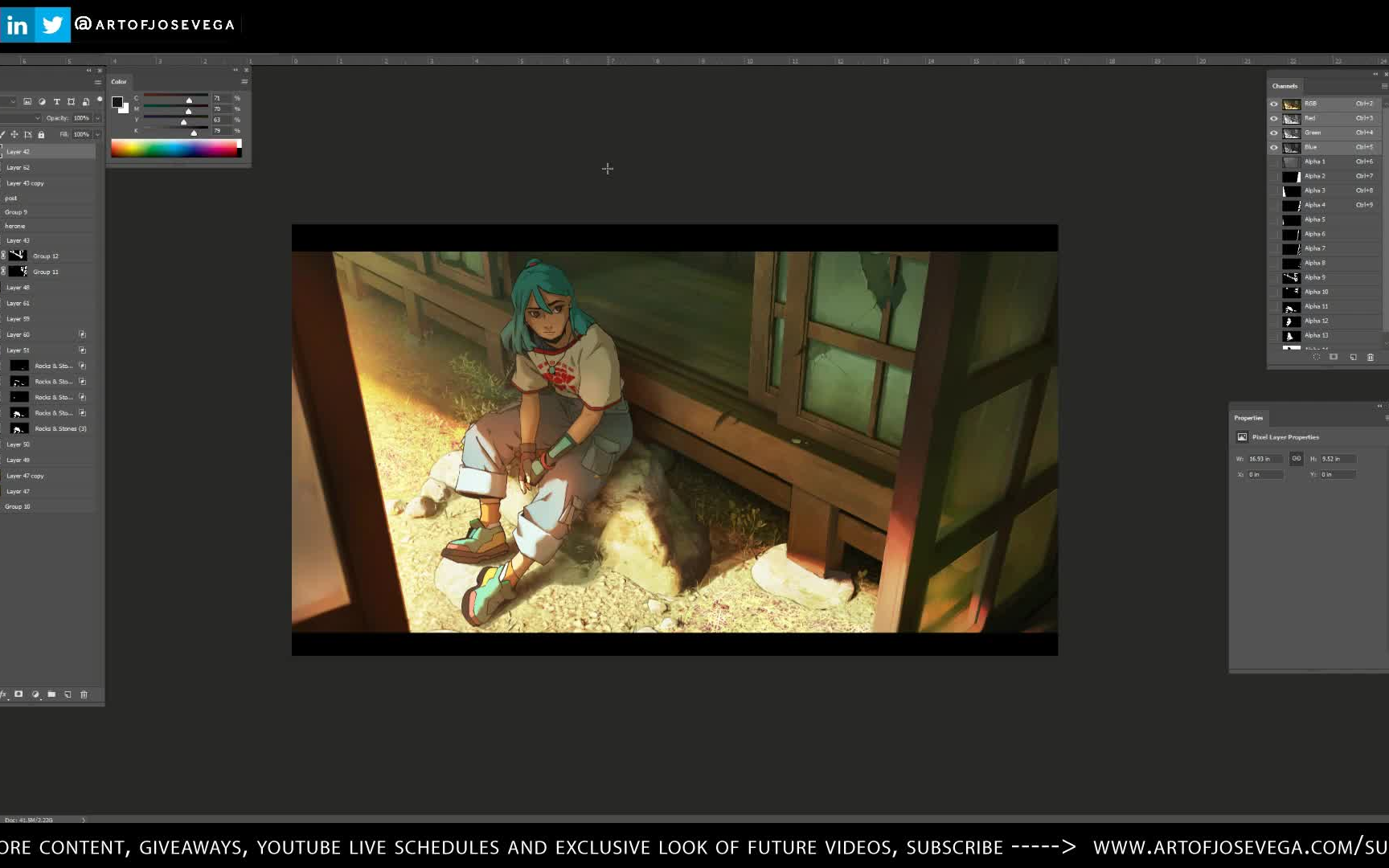Collapse the Color panel with double arrows
1389x868 pixels.
click(x=236, y=70)
